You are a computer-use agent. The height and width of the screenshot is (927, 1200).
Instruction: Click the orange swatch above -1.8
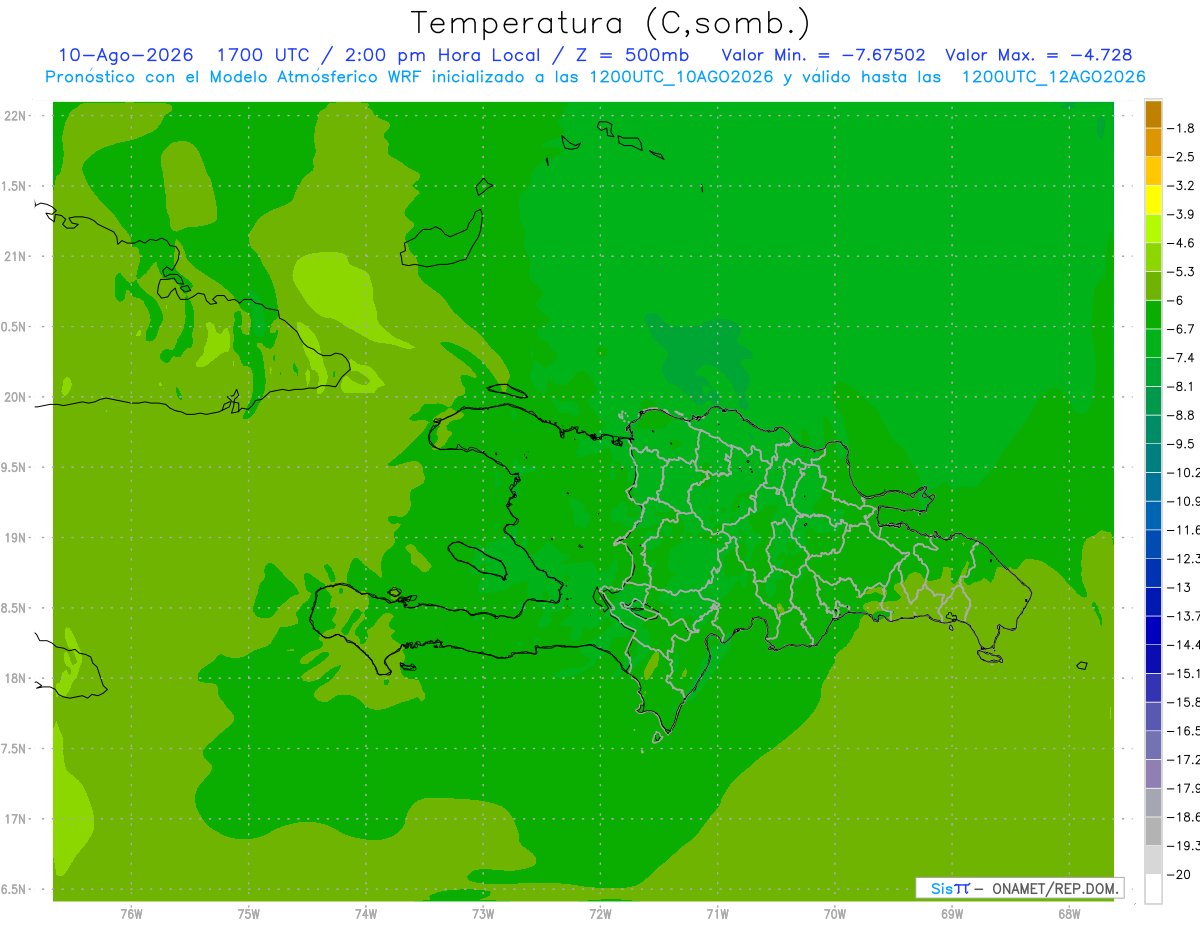(x=1153, y=114)
